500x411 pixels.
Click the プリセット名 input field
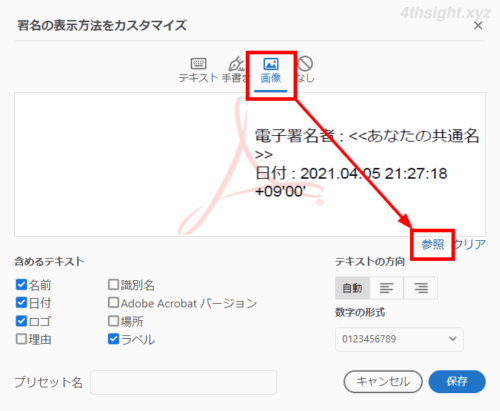[x=183, y=382]
